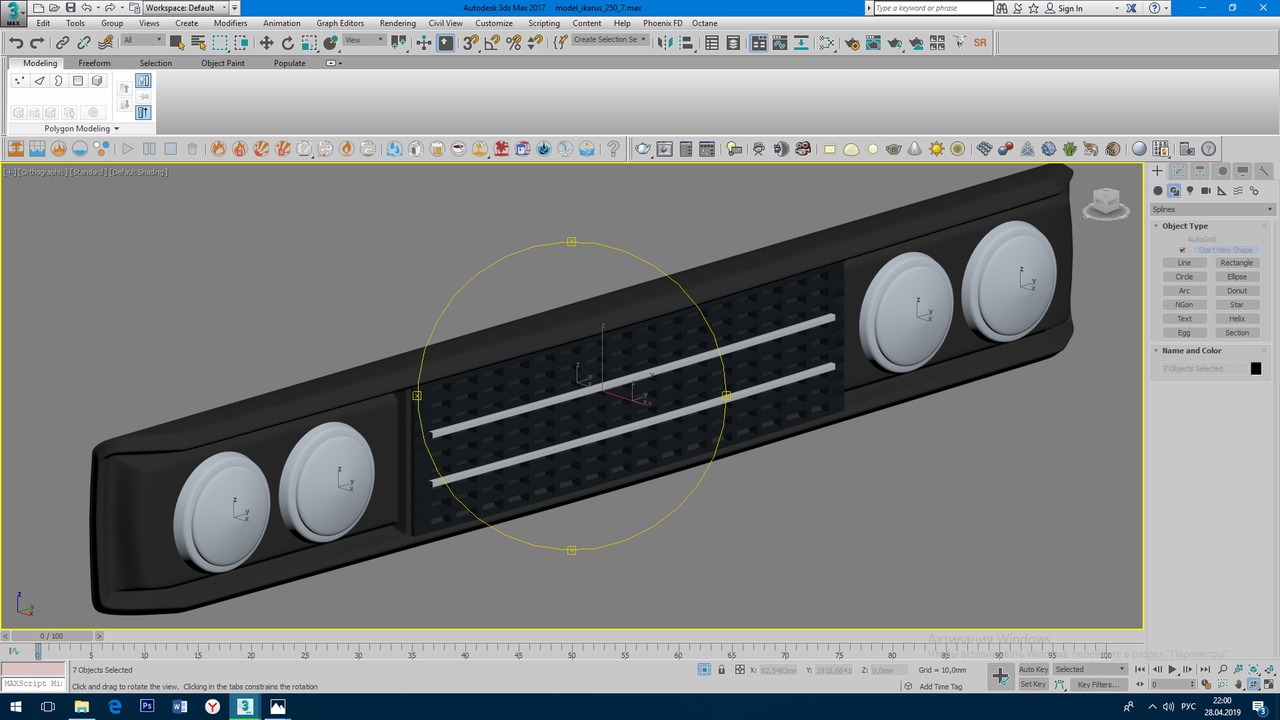Toggle the selection lock padlock
Screen dimensions: 1280x720
[721, 670]
